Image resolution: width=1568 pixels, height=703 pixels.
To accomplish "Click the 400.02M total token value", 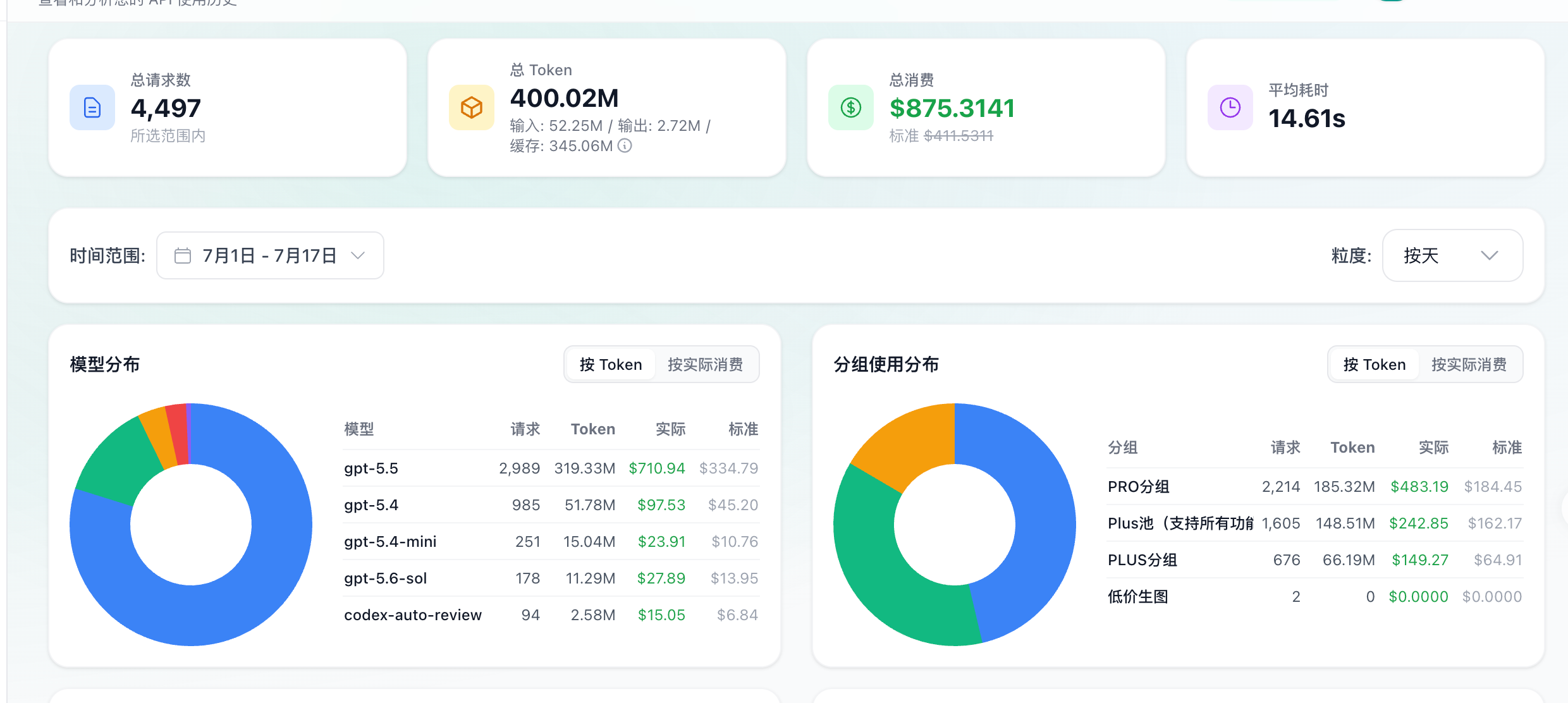I will (x=565, y=98).
